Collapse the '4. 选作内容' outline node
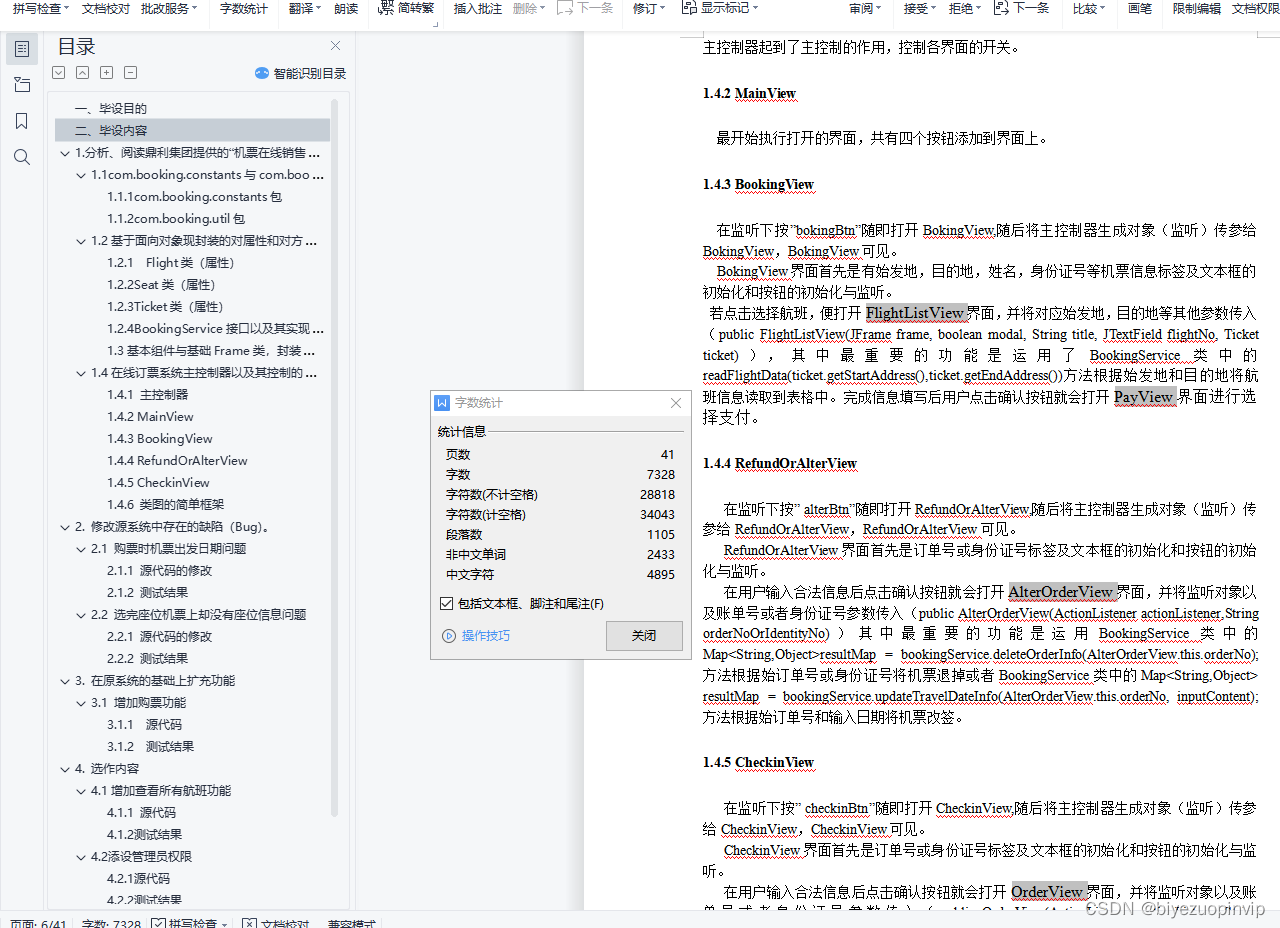 (65, 769)
